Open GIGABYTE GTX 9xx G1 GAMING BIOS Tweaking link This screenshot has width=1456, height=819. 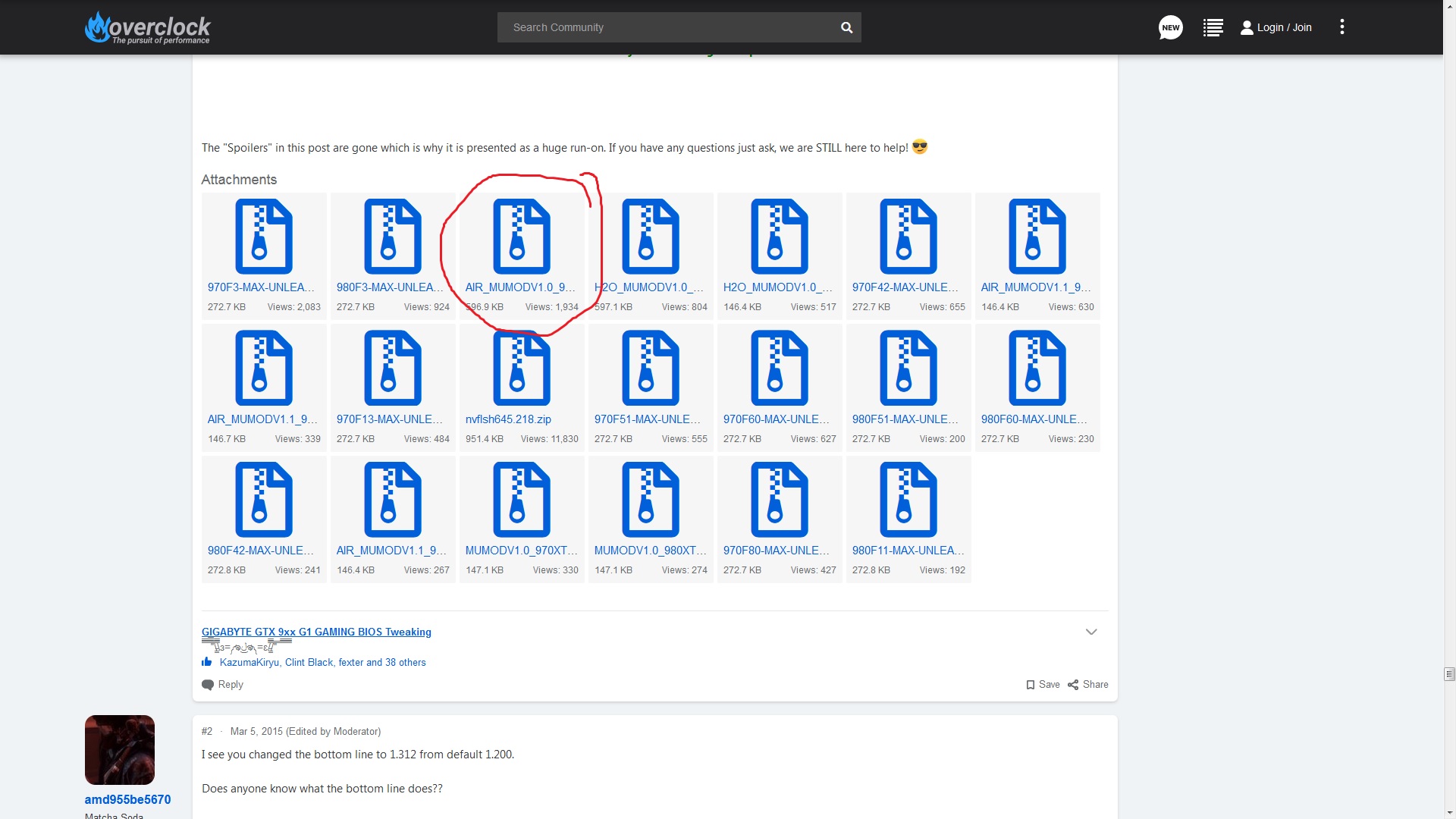pyautogui.click(x=316, y=632)
